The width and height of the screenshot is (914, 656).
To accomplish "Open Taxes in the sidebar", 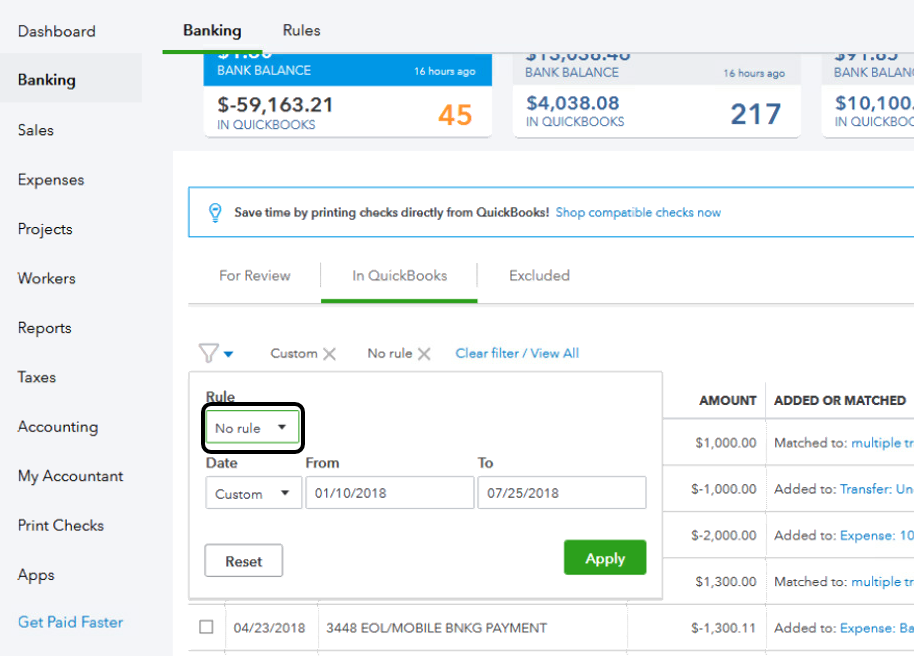I will point(37,377).
